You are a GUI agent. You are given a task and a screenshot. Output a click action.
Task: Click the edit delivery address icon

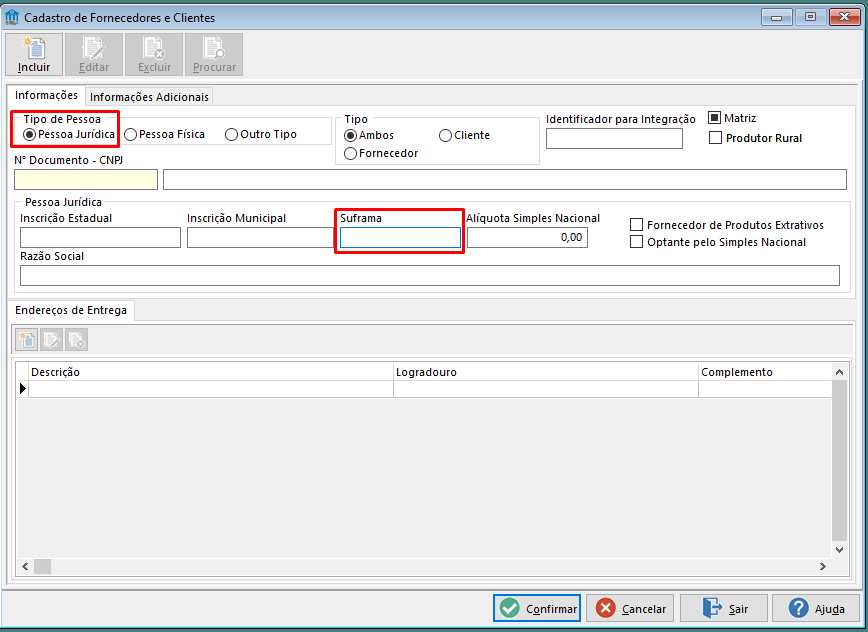51,340
